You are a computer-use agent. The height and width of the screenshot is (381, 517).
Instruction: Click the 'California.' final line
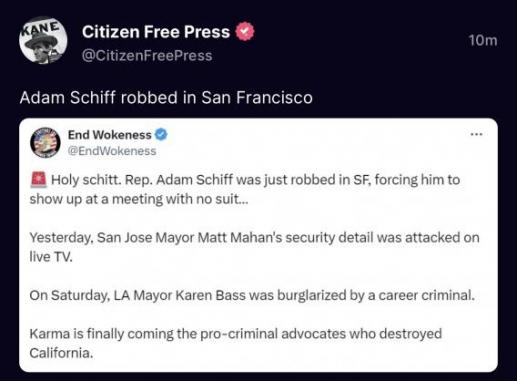(x=61, y=353)
